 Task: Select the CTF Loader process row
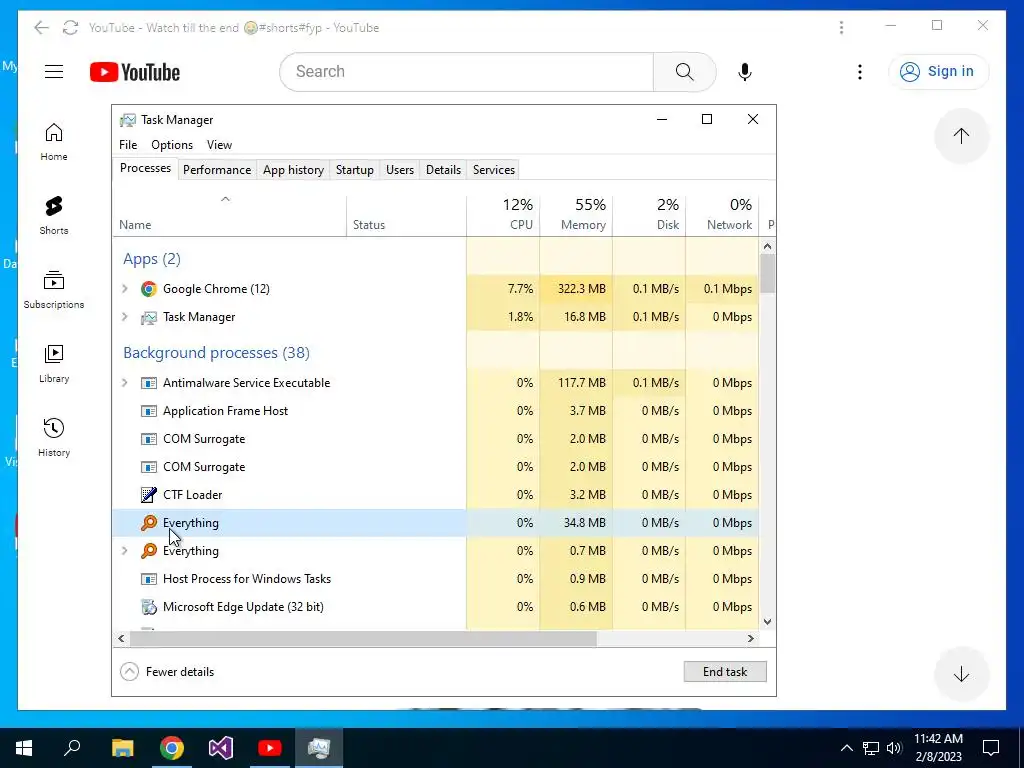(436, 495)
